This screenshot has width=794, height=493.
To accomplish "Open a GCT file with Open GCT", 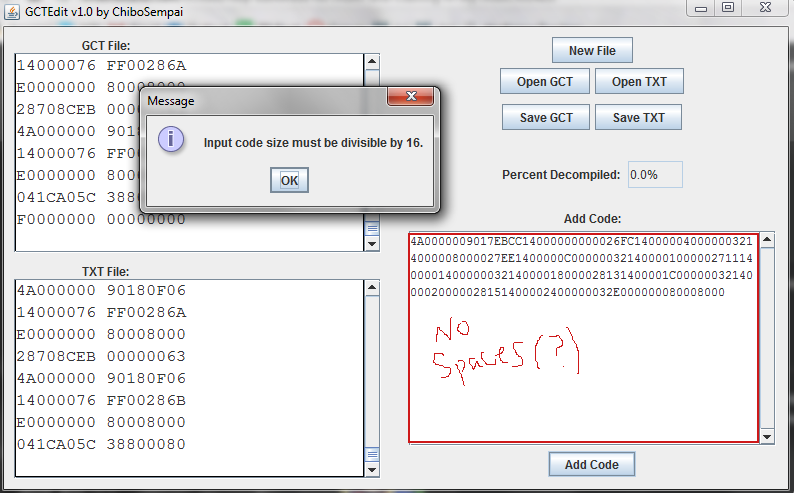I will pyautogui.click(x=544, y=81).
